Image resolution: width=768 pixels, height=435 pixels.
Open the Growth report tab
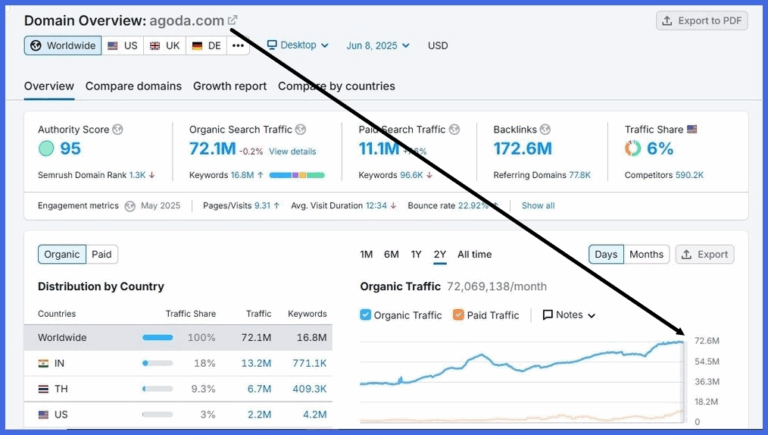pyautogui.click(x=230, y=86)
